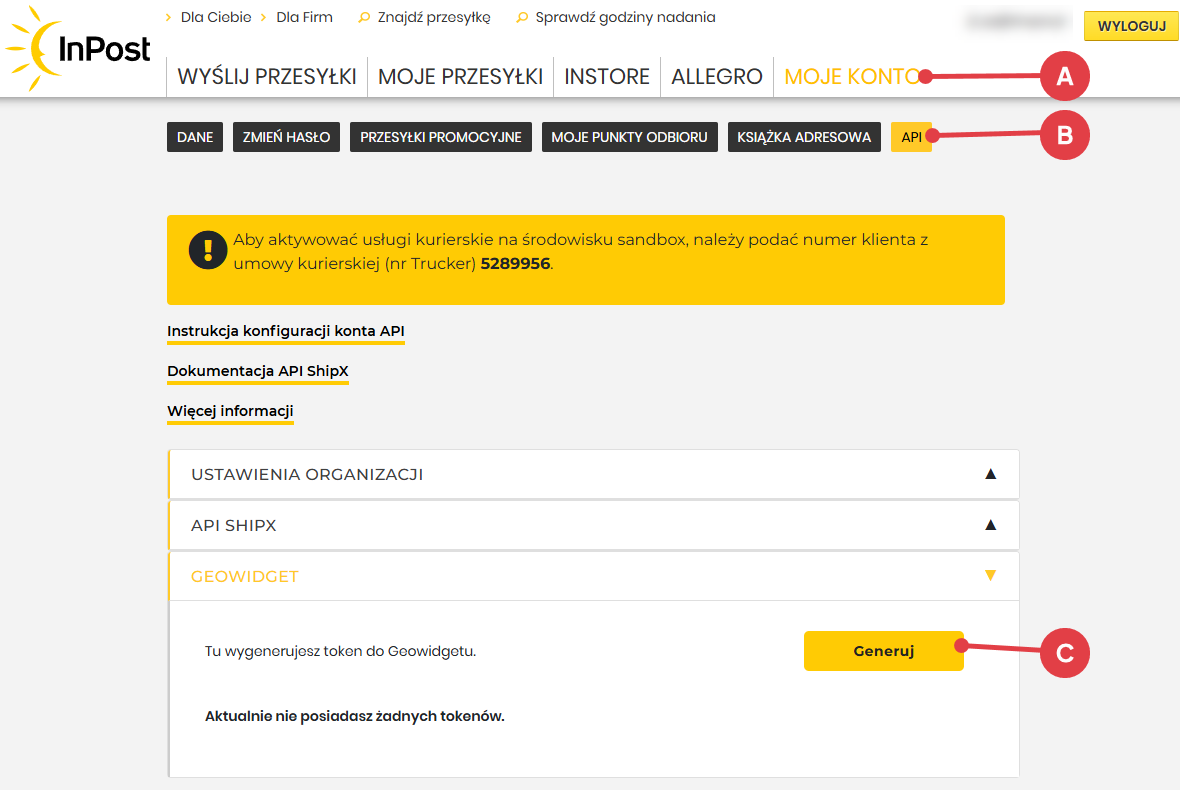Open the INSTORE tab
The image size is (1180, 790).
pos(607,77)
